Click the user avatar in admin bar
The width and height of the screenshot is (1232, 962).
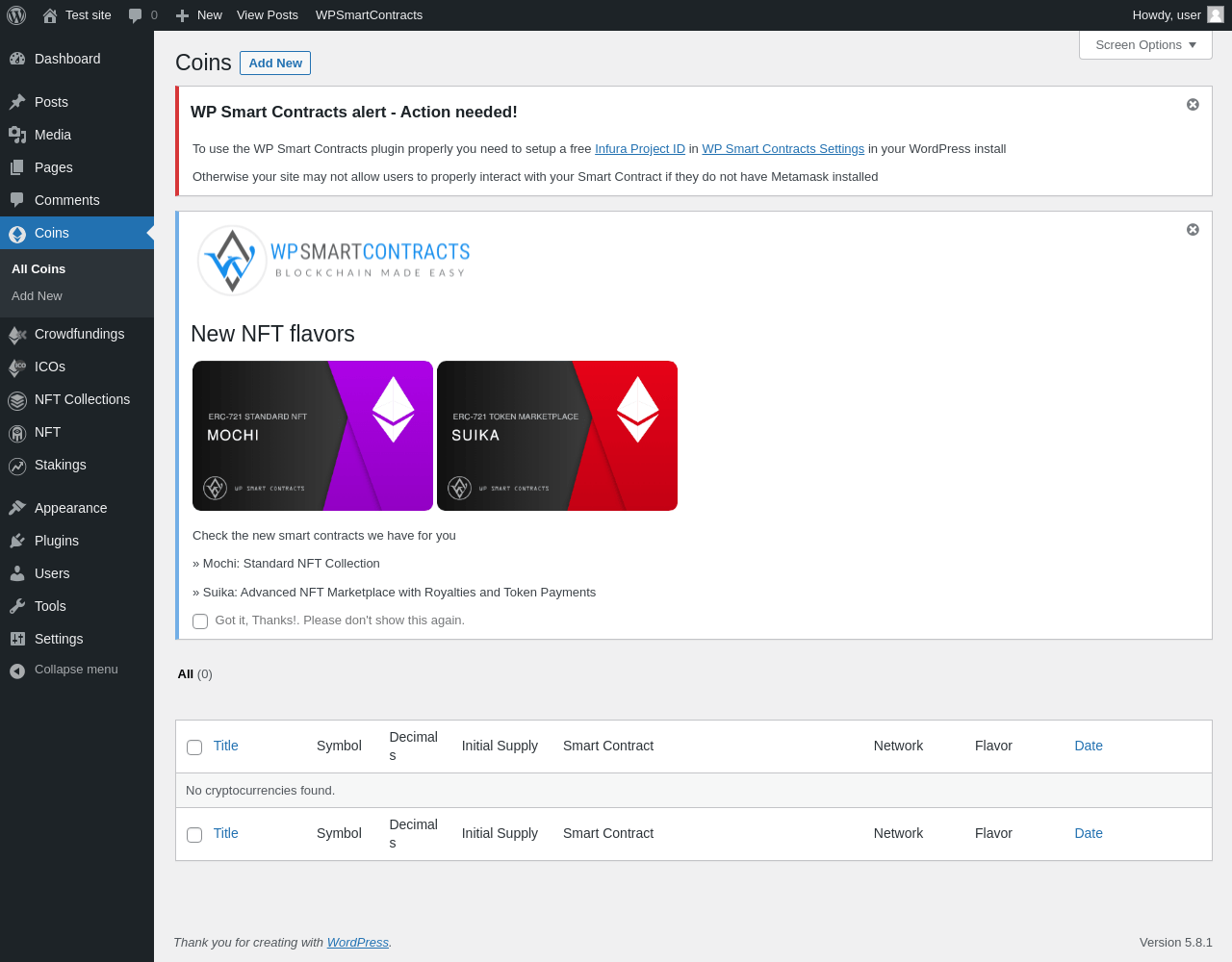point(1216,14)
